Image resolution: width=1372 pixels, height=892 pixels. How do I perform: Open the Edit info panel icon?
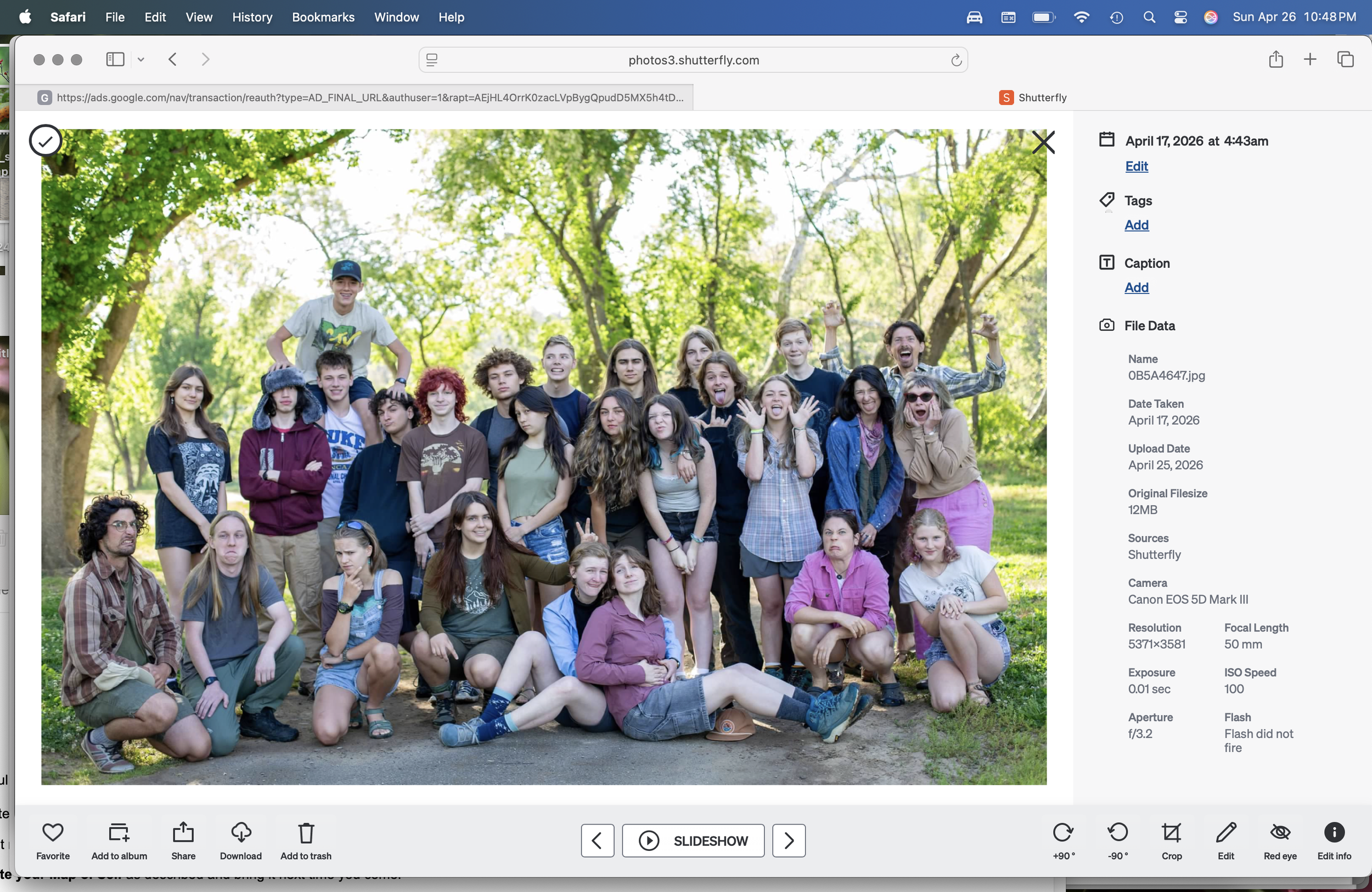(1334, 833)
